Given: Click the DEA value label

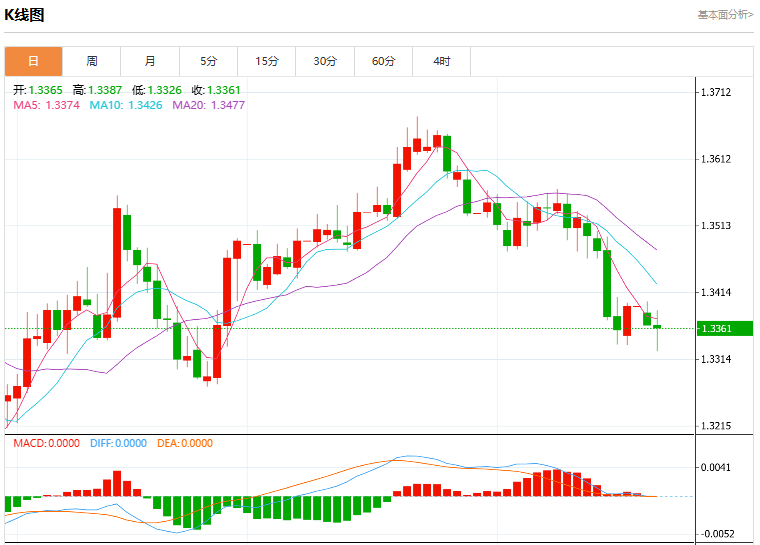Looking at the screenshot, I should click(x=185, y=443).
